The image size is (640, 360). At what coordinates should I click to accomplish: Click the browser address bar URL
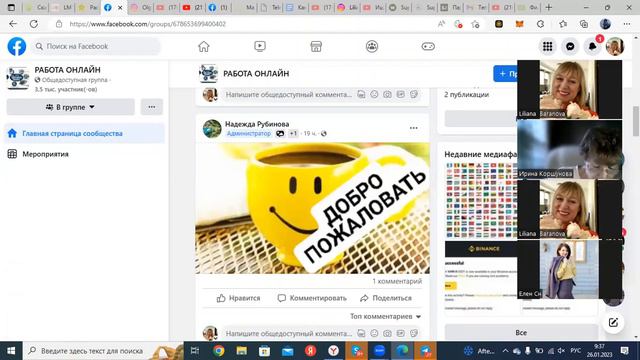point(147,24)
